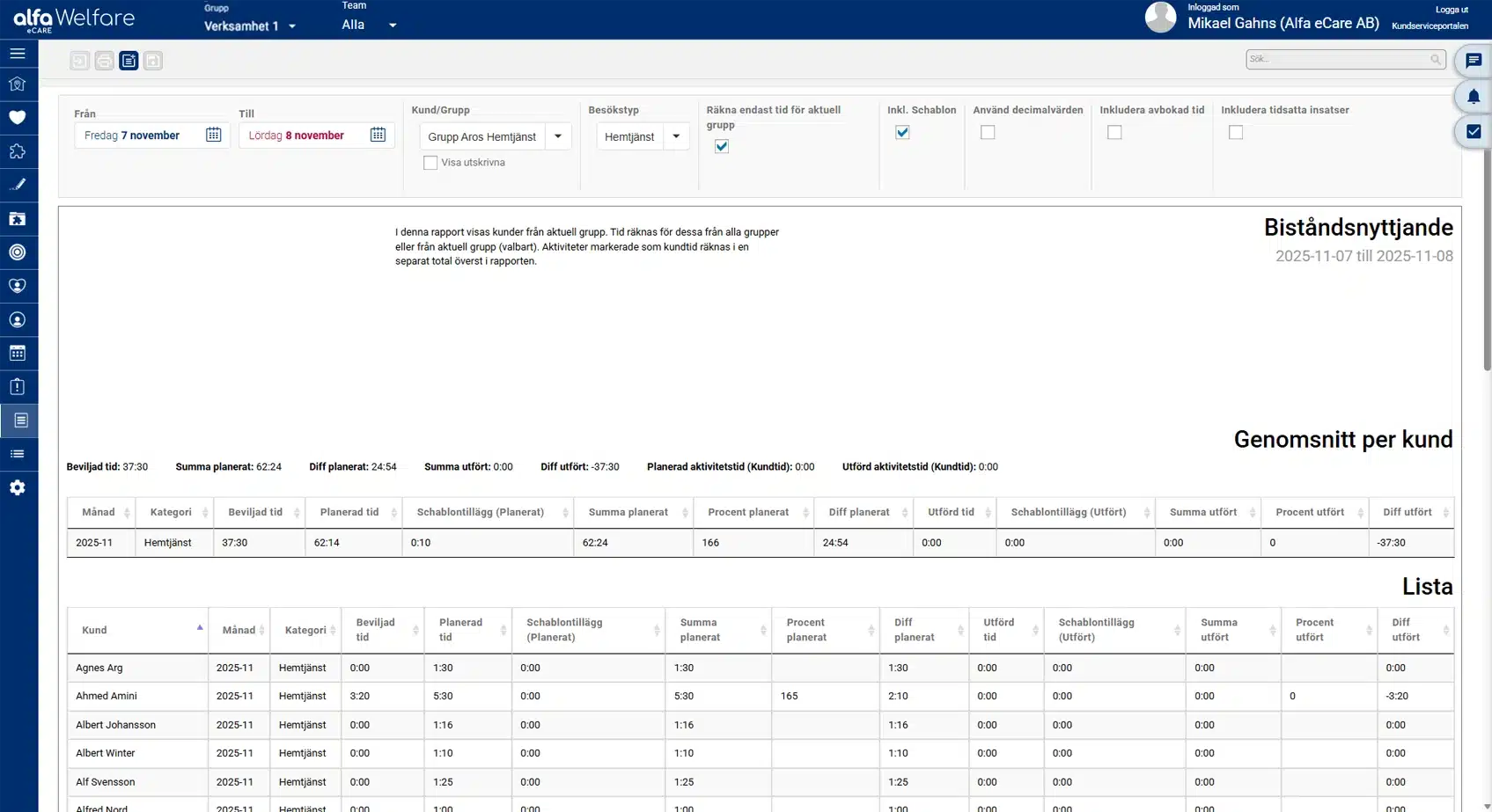Check the Visa utskrivna option
Image resolution: width=1492 pixels, height=812 pixels.
tap(430, 162)
